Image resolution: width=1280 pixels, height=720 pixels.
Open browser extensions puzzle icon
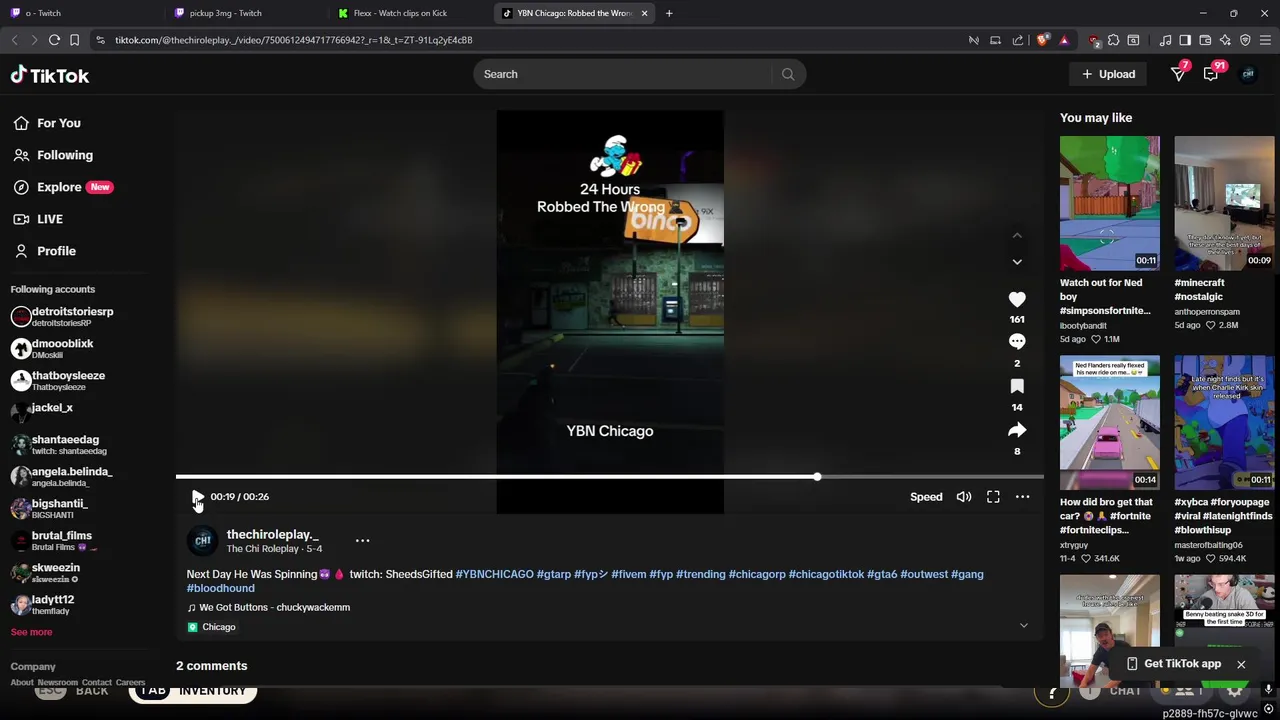[x=1113, y=40]
